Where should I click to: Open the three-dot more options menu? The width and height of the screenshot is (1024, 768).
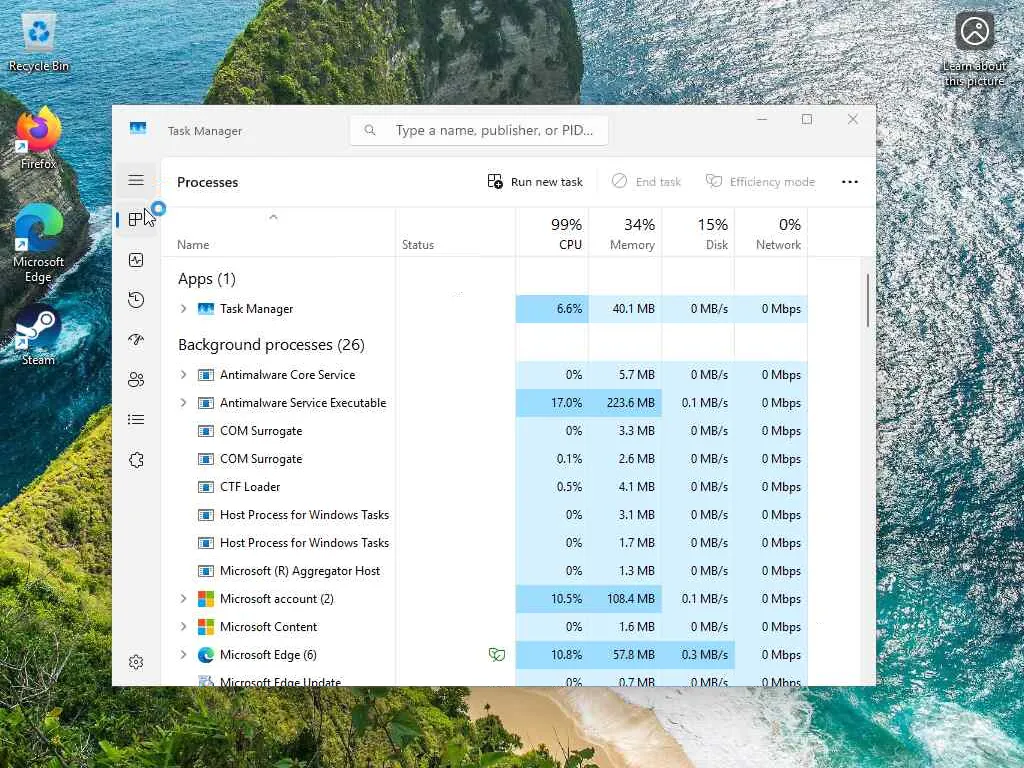[850, 182]
